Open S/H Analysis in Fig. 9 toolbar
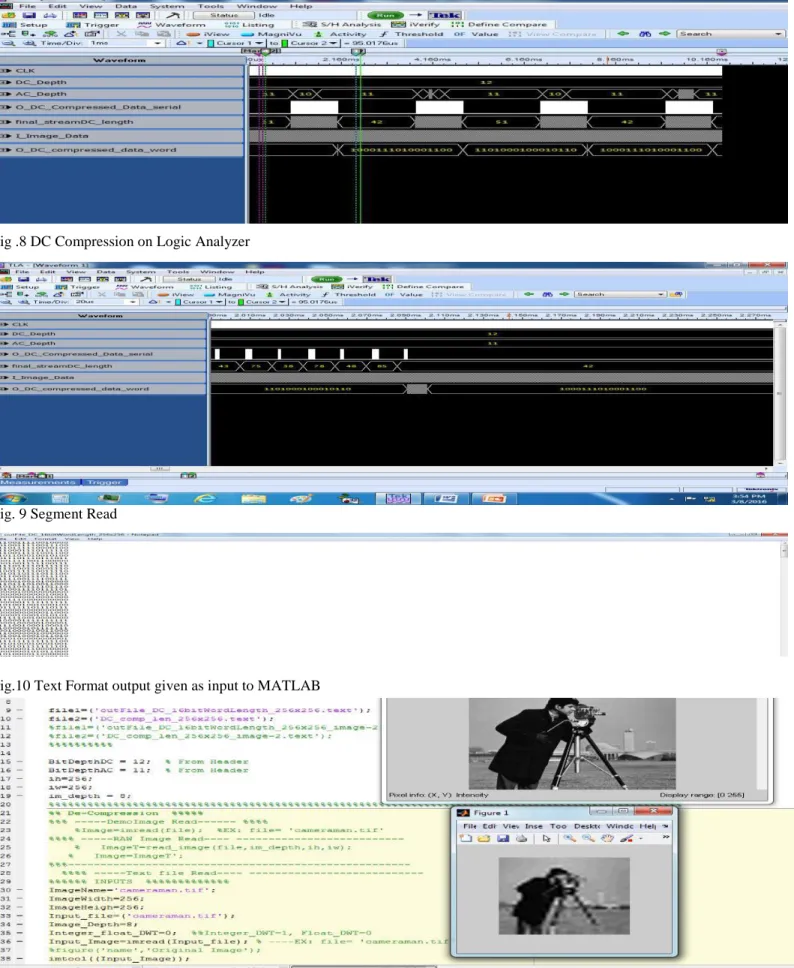Image resolution: width=794 pixels, height=968 pixels. click(x=290, y=286)
